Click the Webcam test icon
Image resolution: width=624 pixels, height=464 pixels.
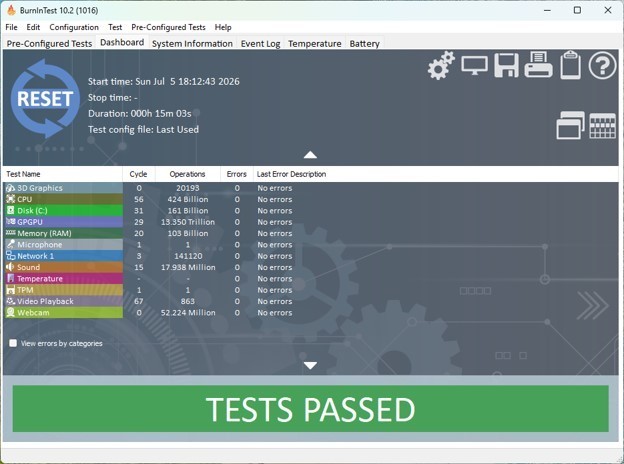(x=10, y=312)
